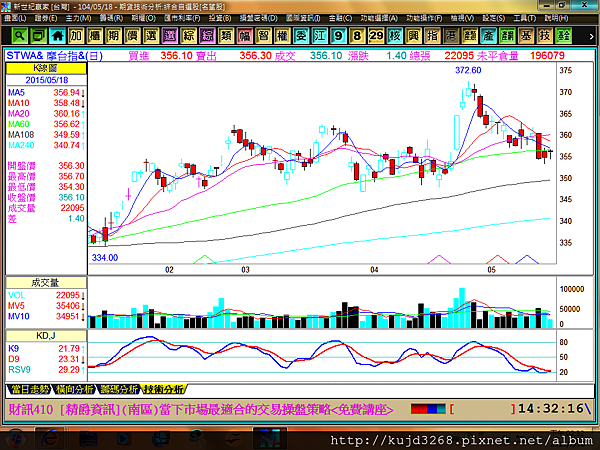This screenshot has height=450, width=600.
Task: Open the 設定(S) menu
Action: [x=493, y=18]
